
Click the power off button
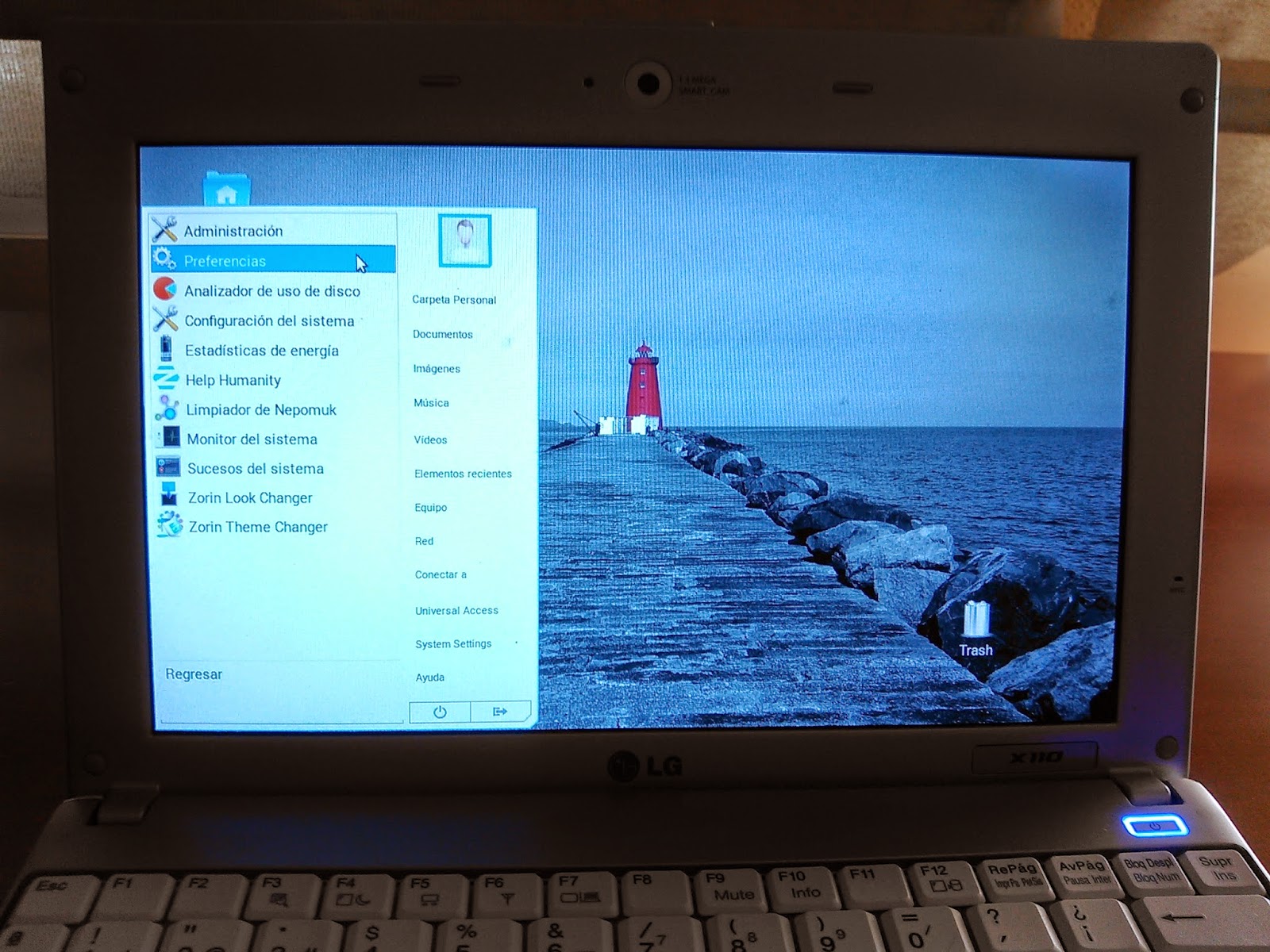[x=440, y=712]
